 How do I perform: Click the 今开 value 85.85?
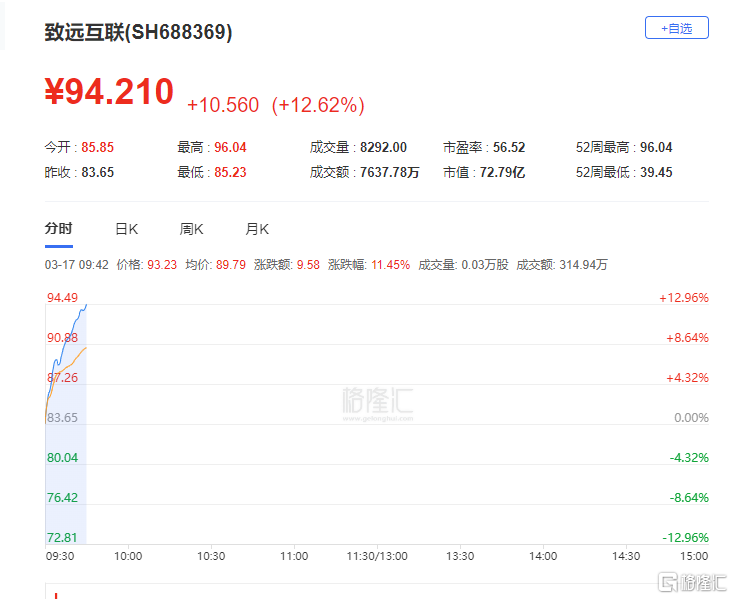click(x=98, y=147)
